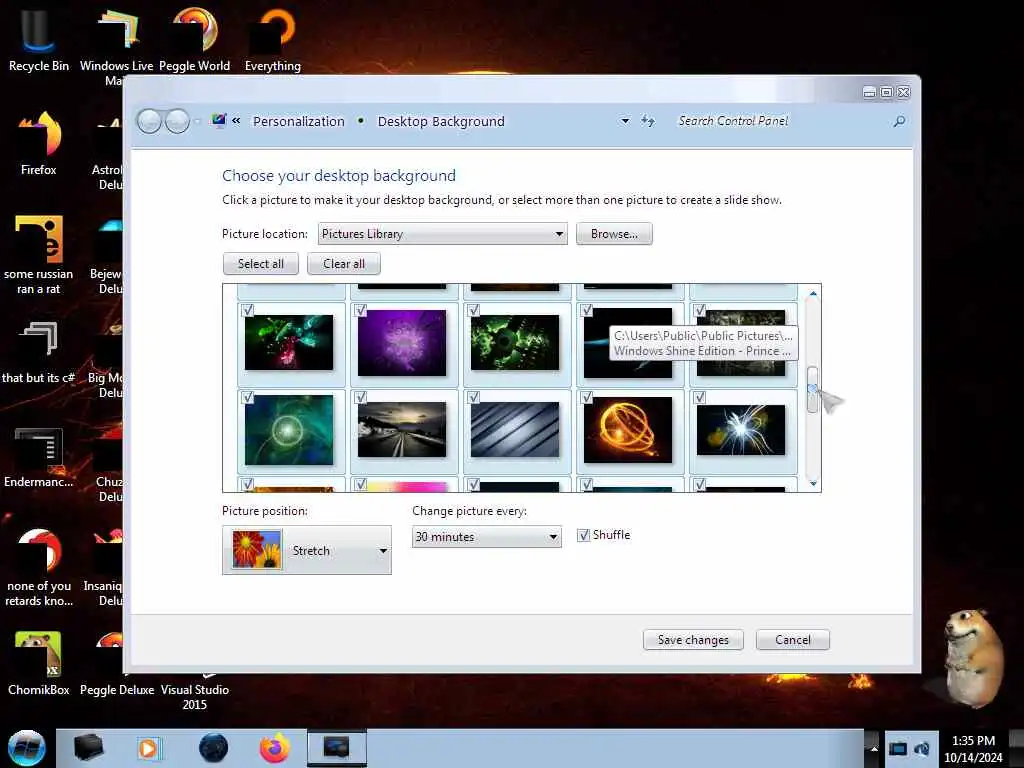Viewport: 1024px width, 768px height.
Task: Uncheck the teal glowing orb wallpaper checkbox
Action: (248, 397)
